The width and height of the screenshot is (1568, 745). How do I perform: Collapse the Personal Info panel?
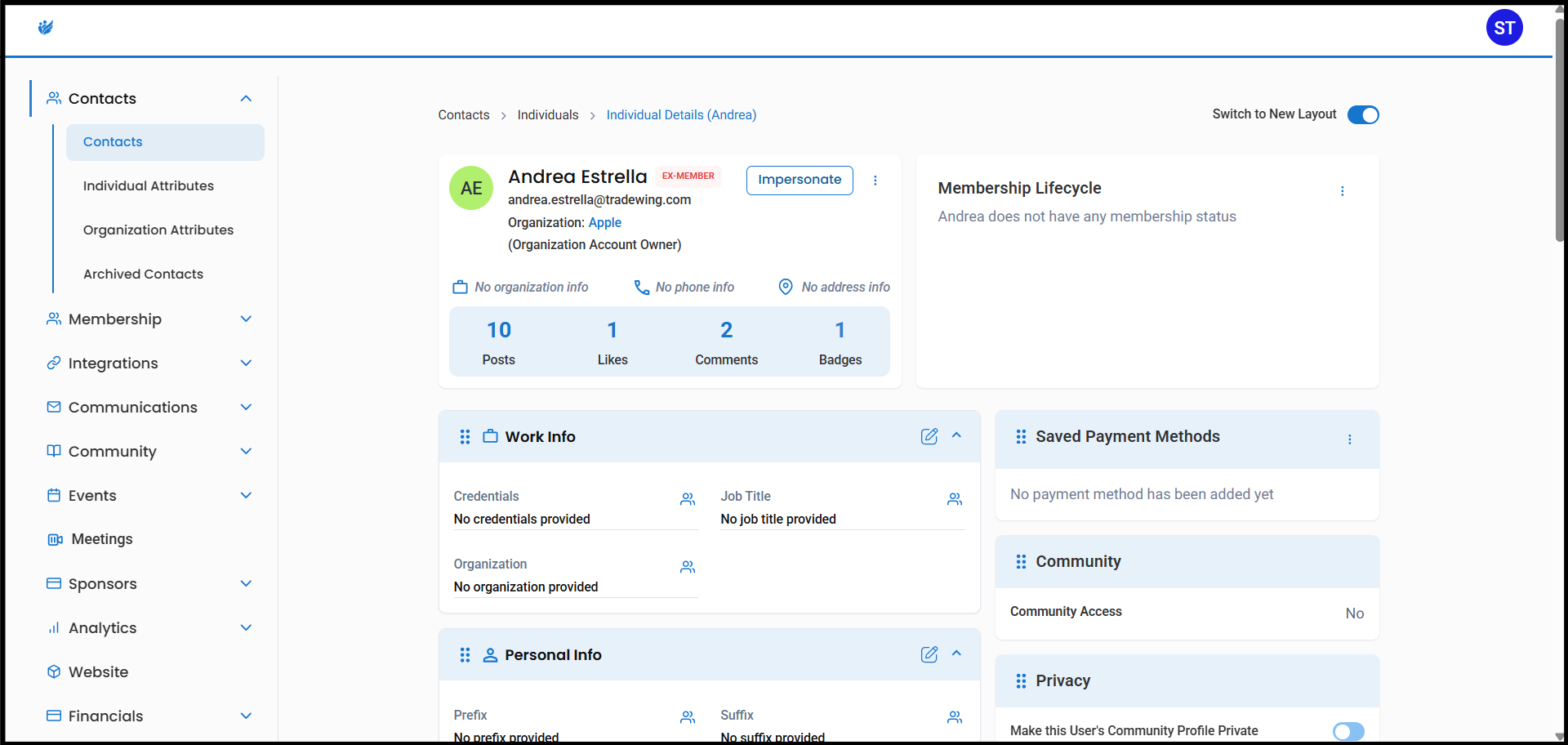coord(957,654)
